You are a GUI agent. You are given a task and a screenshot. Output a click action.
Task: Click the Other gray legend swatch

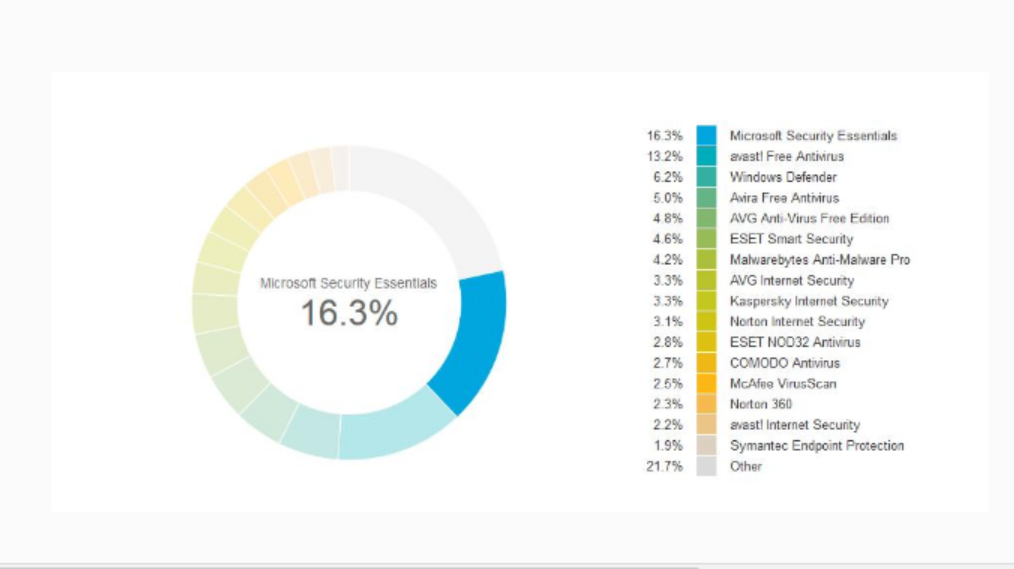[x=706, y=466]
